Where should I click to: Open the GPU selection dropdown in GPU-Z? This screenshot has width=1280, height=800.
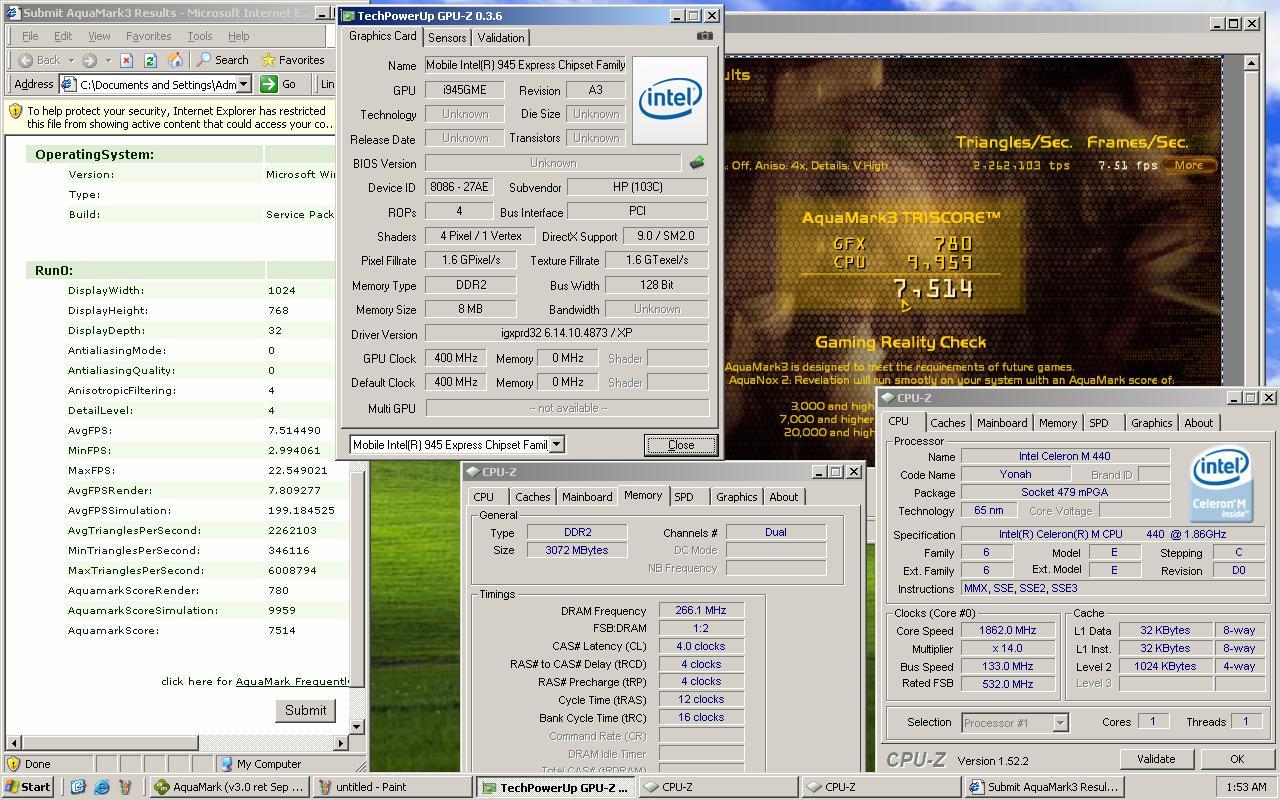(x=557, y=444)
